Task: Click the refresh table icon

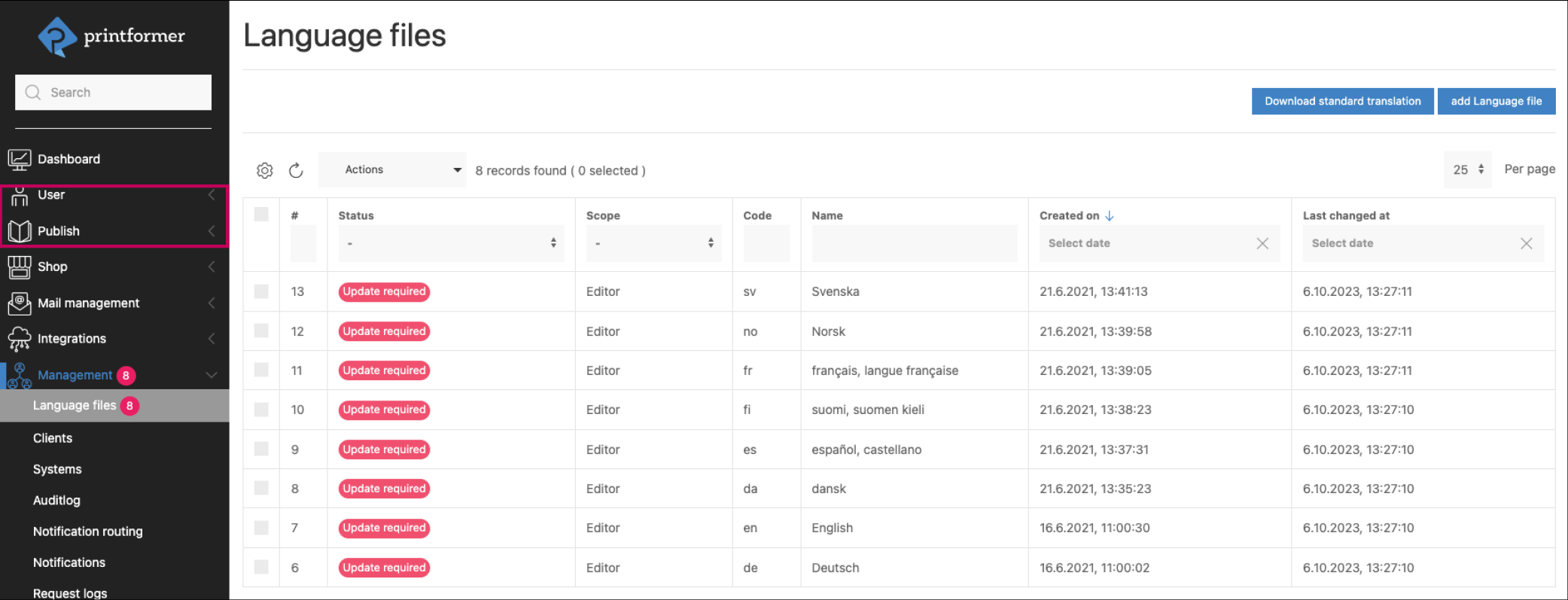Action: (x=296, y=171)
